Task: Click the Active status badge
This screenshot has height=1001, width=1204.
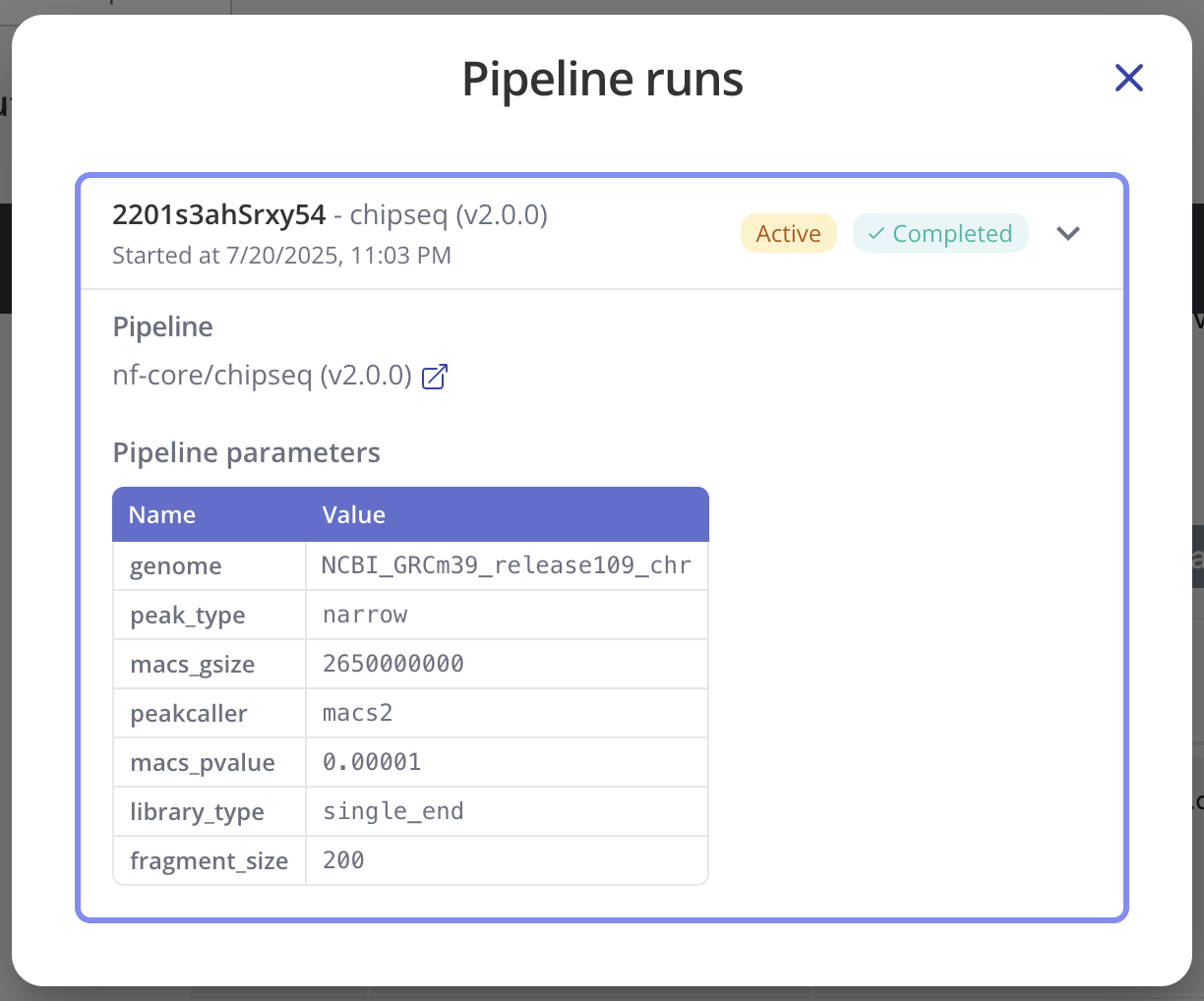Action: tap(788, 234)
